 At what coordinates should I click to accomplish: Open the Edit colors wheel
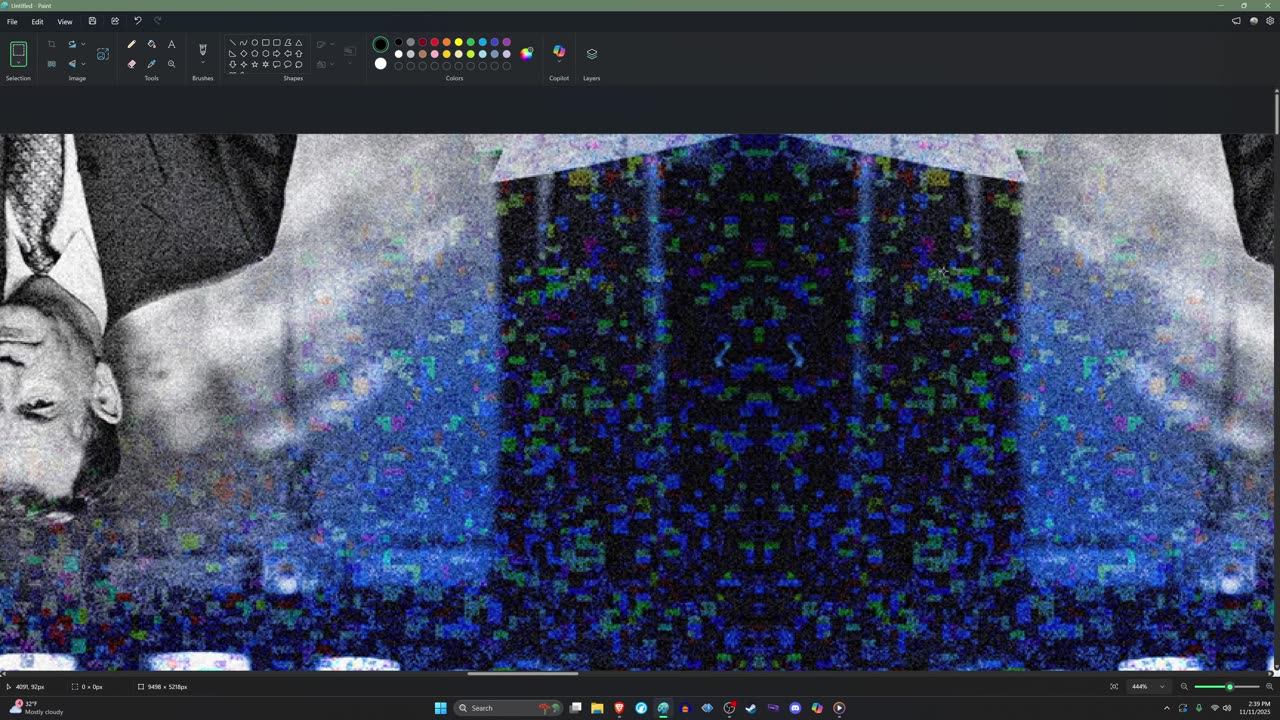[526, 53]
